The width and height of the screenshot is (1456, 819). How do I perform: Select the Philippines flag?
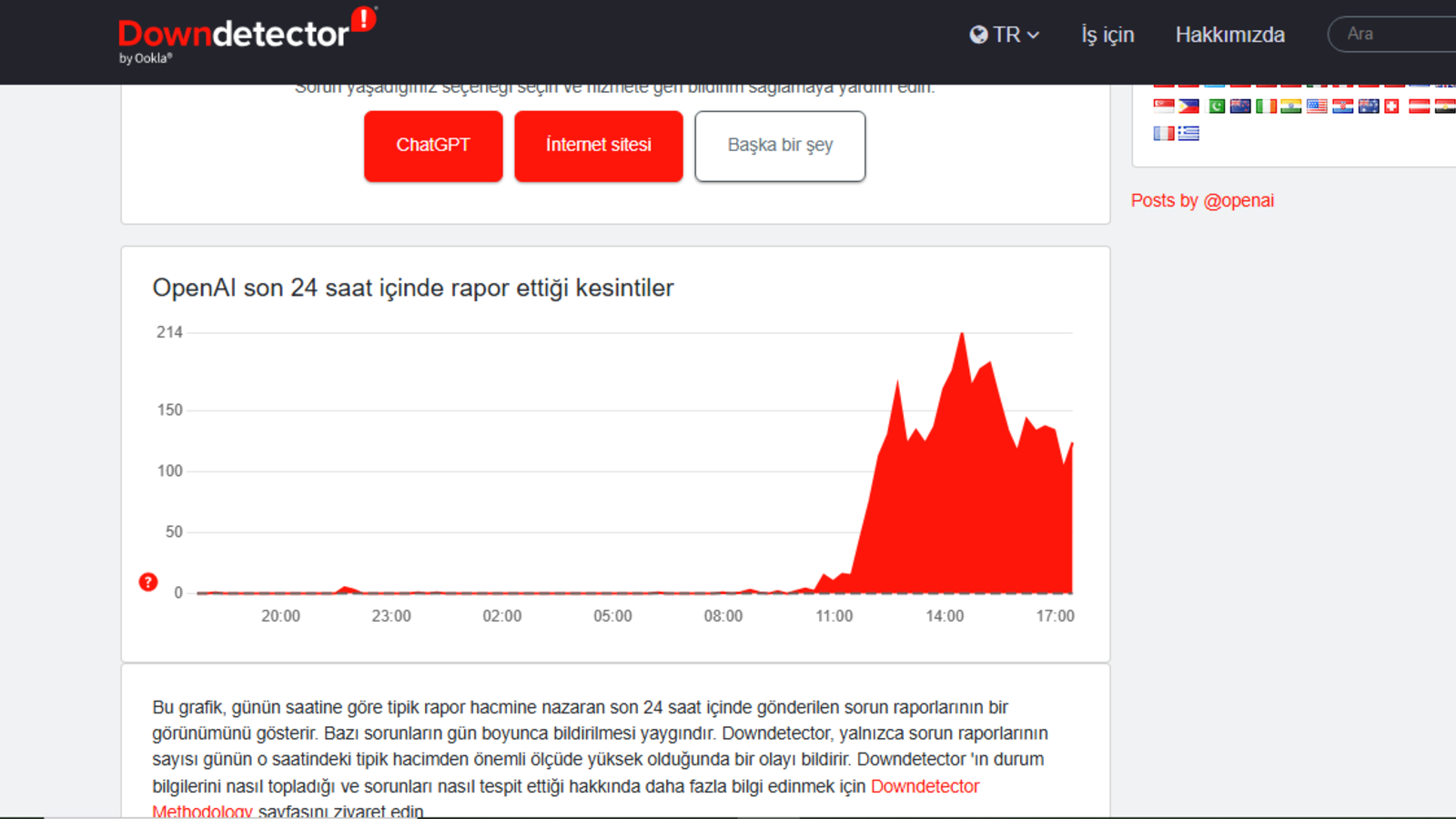click(1188, 106)
